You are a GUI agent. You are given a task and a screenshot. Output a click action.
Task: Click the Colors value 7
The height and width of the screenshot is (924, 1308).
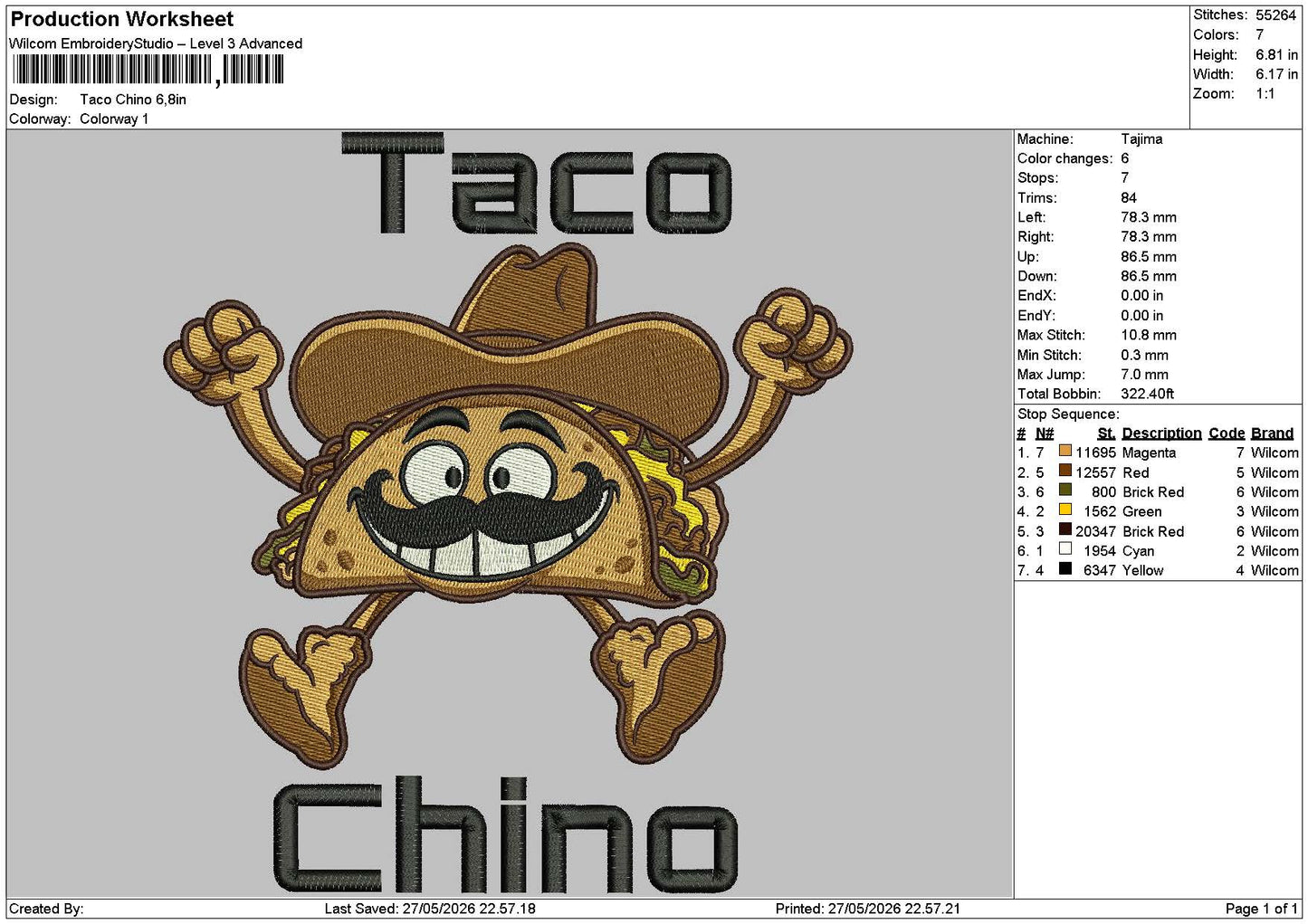point(1259,34)
